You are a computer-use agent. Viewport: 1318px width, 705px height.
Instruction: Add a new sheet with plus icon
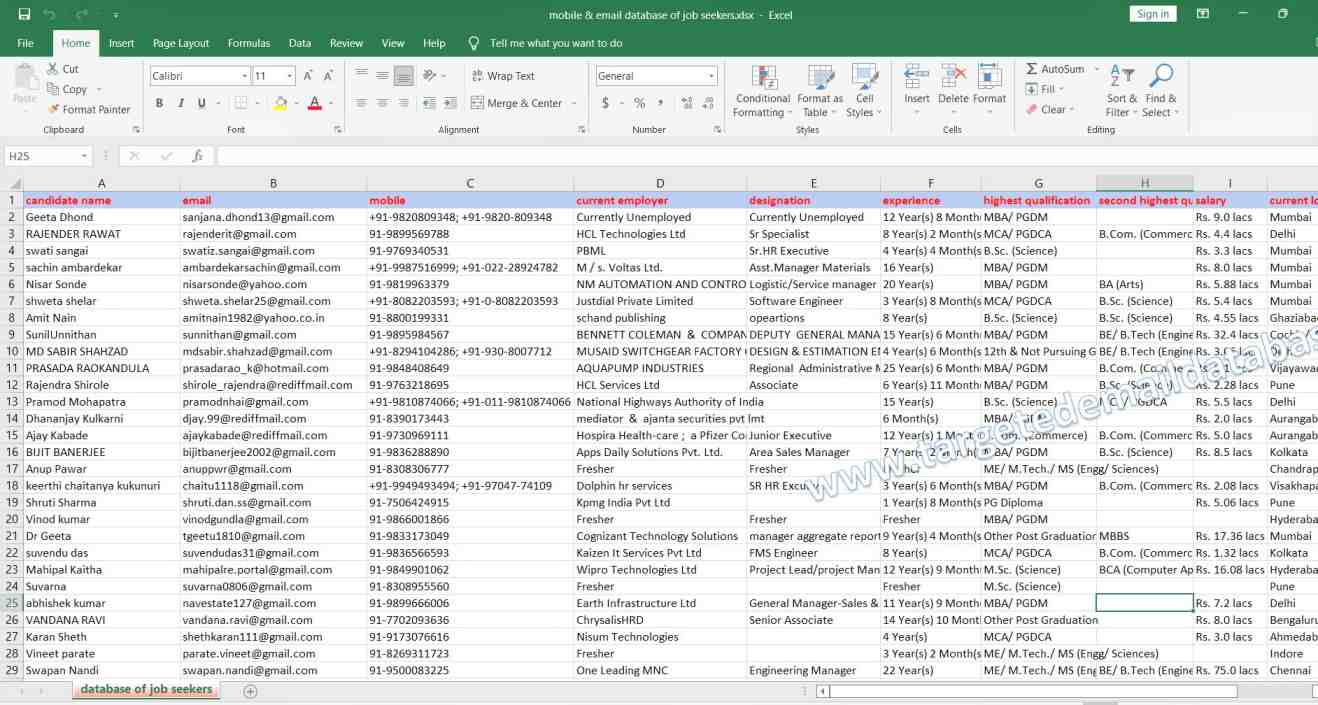250,691
